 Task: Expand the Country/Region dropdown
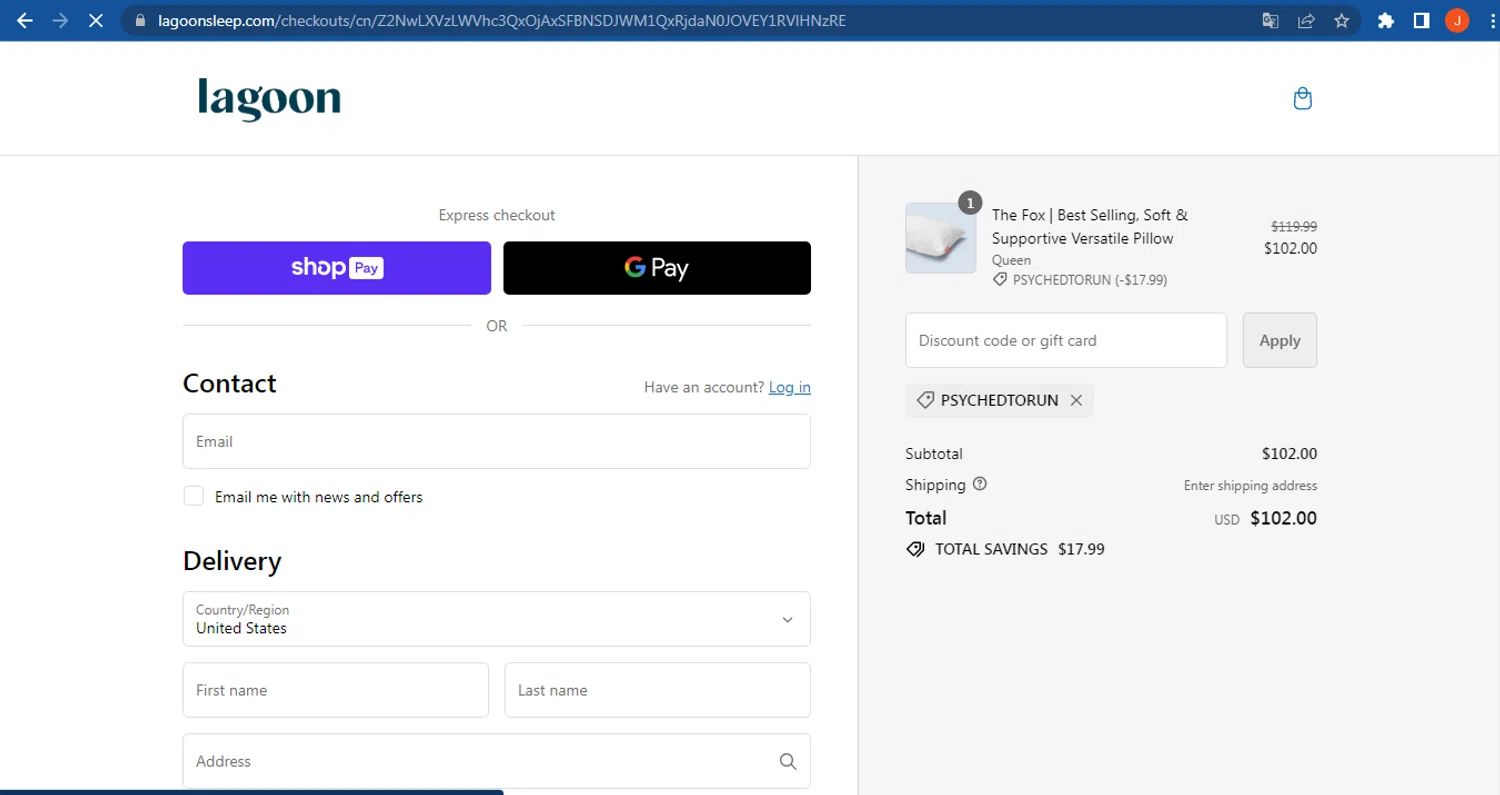pos(496,619)
